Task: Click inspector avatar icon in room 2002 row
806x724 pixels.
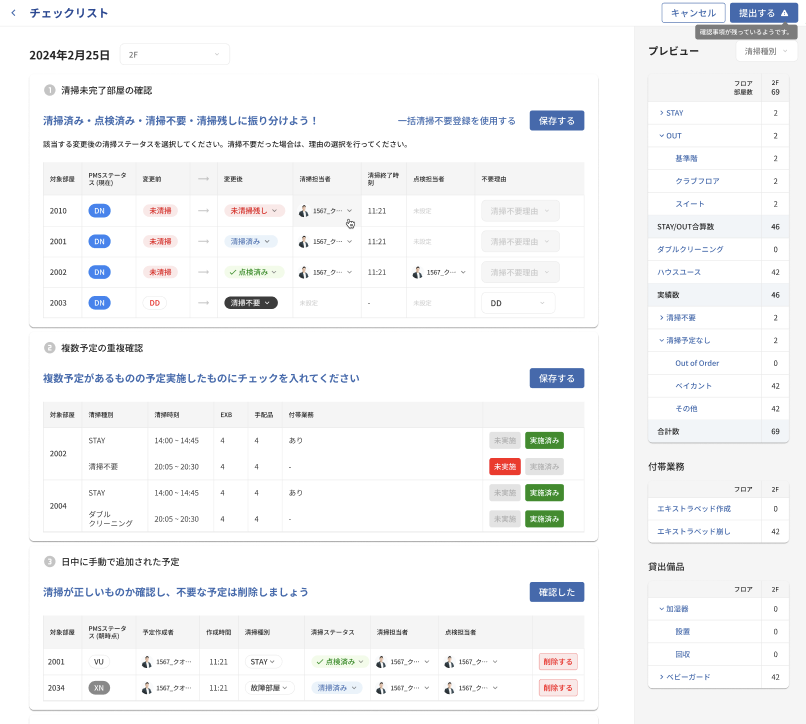Action: (418, 272)
